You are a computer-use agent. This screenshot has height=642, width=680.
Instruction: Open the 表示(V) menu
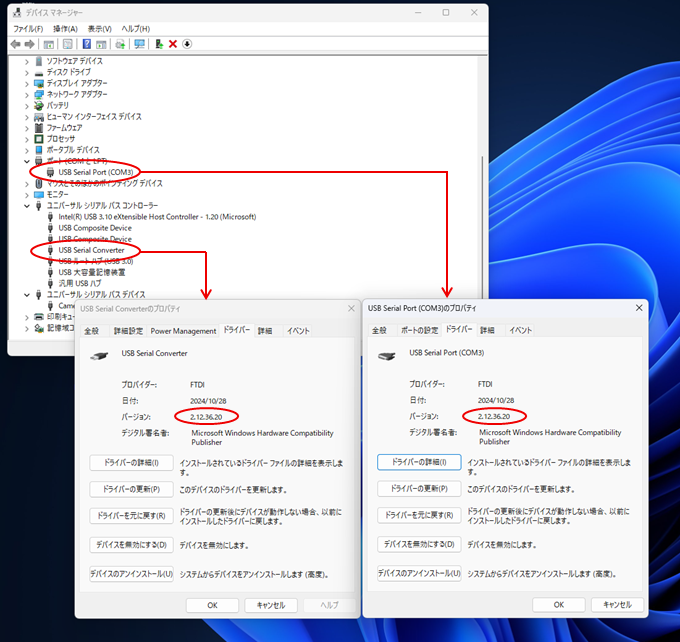pyautogui.click(x=99, y=29)
